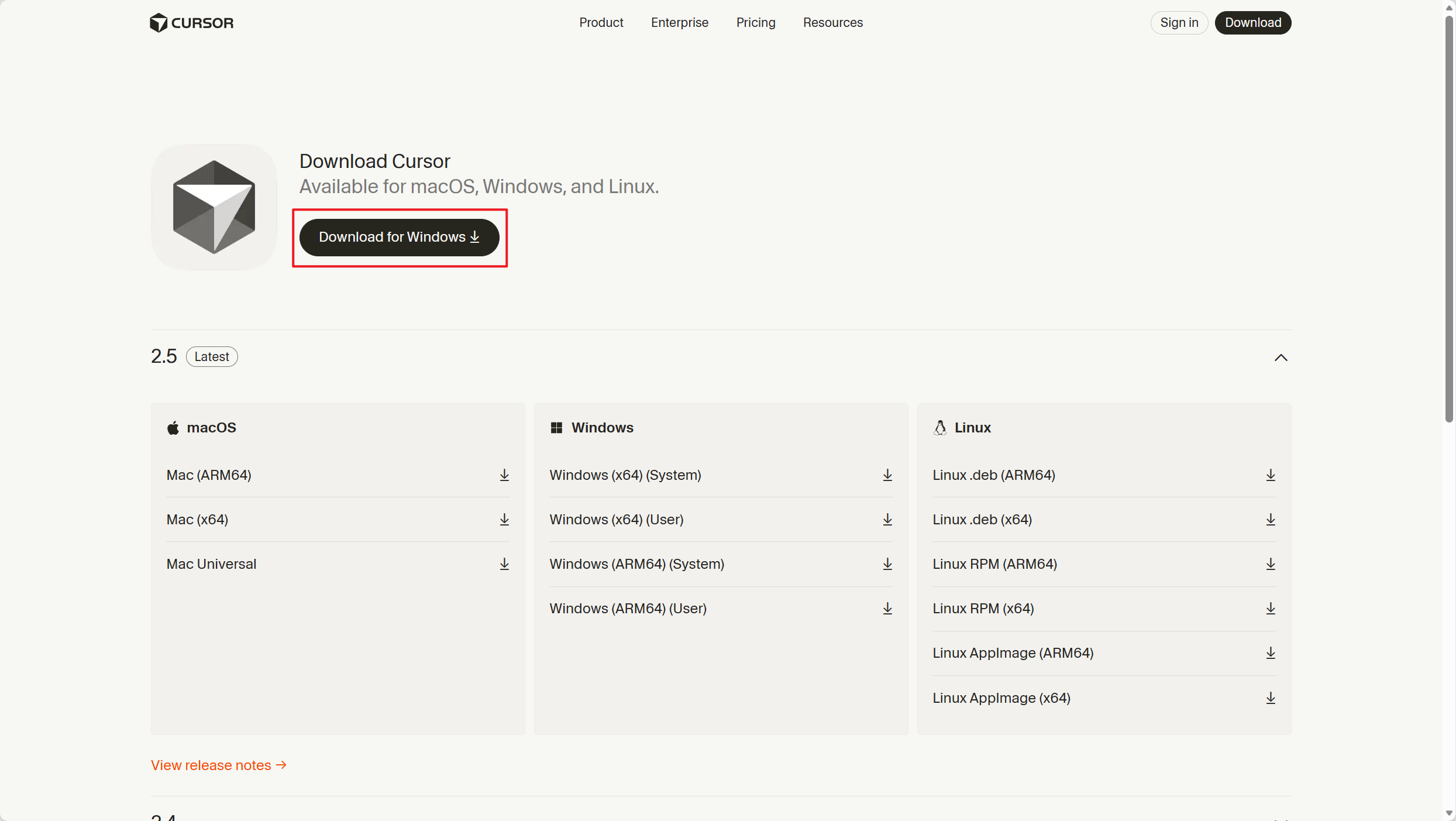The width and height of the screenshot is (1456, 821).
Task: Click download icon for Windows (ARM64) (User)
Action: 887,609
